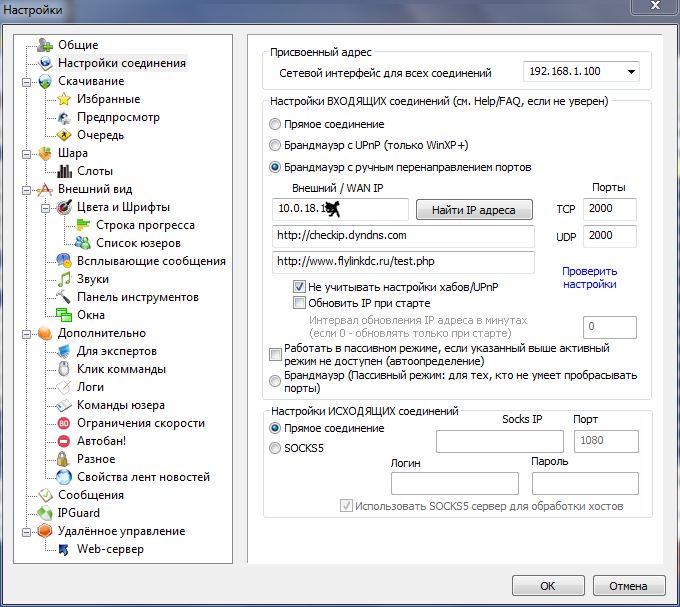Click the IPGuard shield icon
This screenshot has width=680, height=607.
coord(45,513)
